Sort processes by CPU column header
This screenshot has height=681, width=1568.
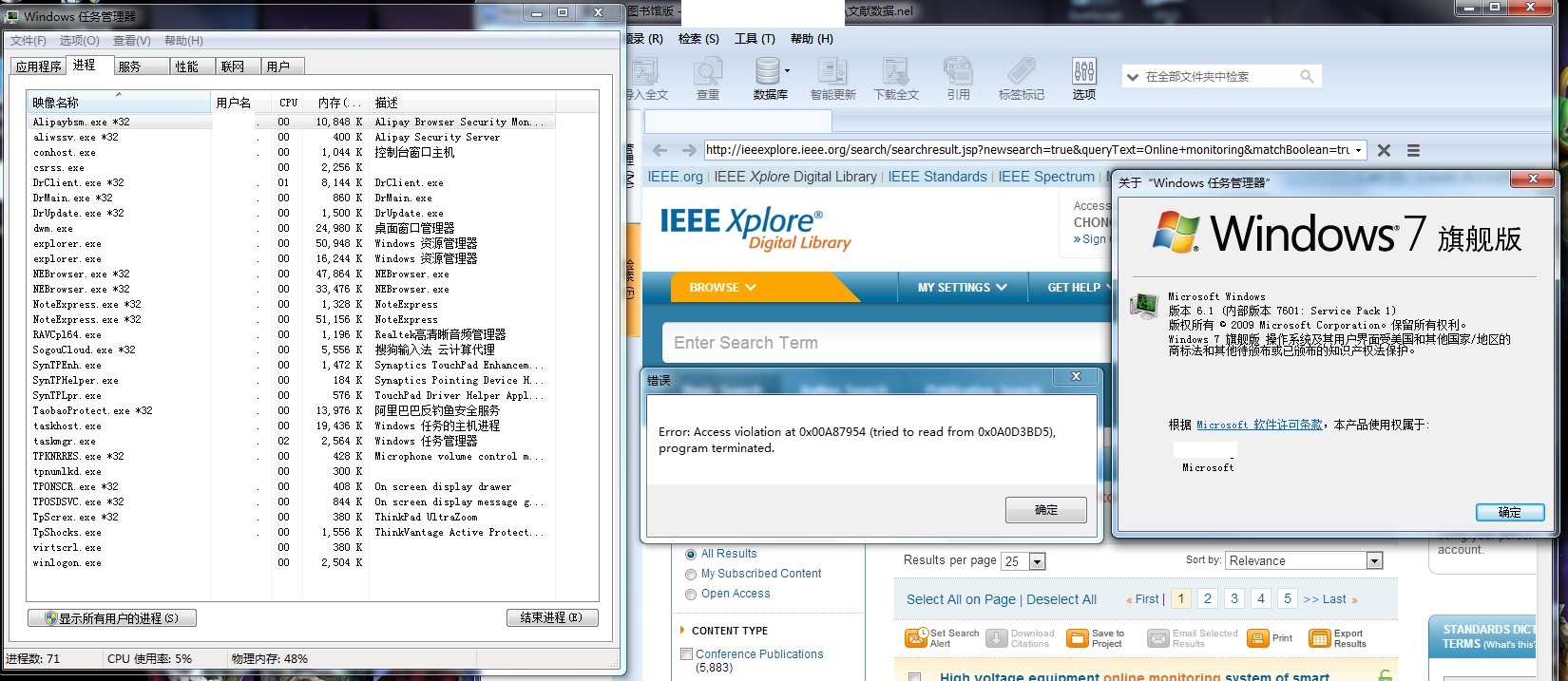point(289,102)
